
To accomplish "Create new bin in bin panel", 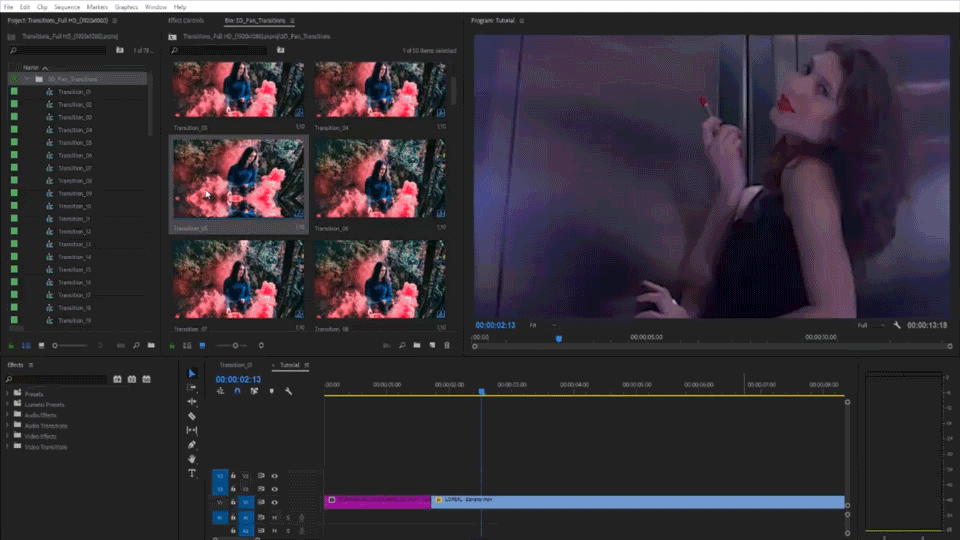I will (x=417, y=346).
